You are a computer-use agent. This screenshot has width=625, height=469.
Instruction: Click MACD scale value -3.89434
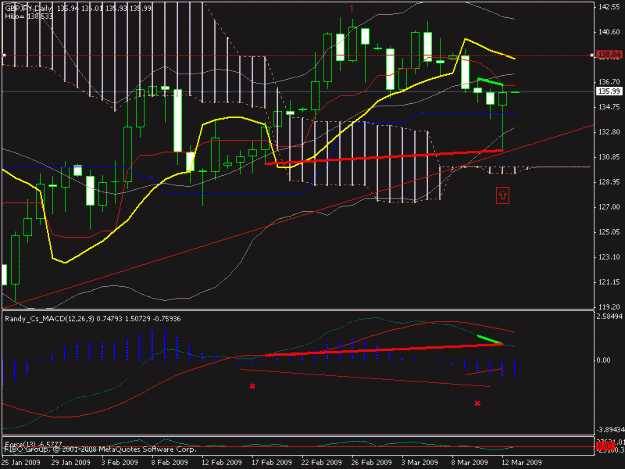click(611, 430)
